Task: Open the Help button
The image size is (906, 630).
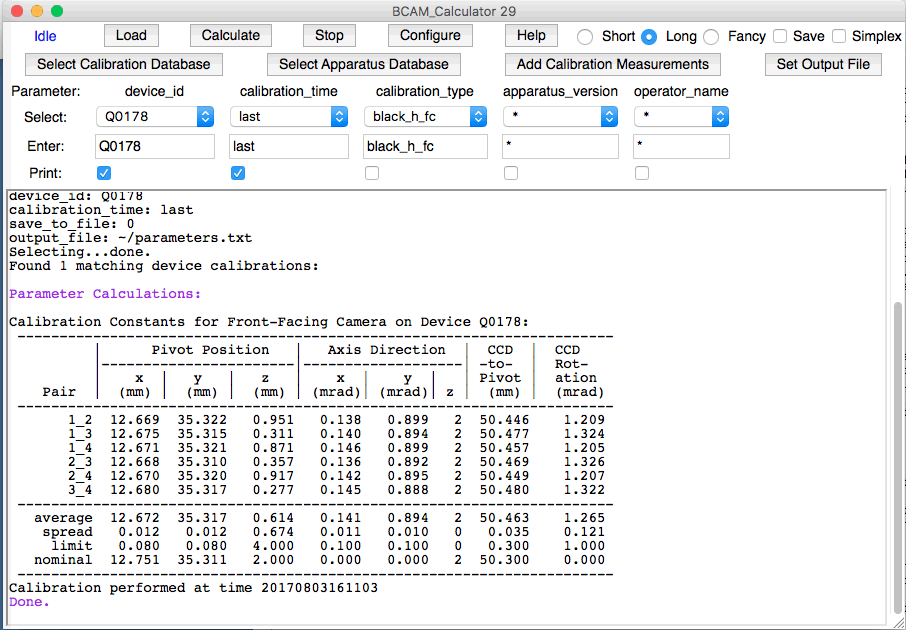Action: click(531, 35)
